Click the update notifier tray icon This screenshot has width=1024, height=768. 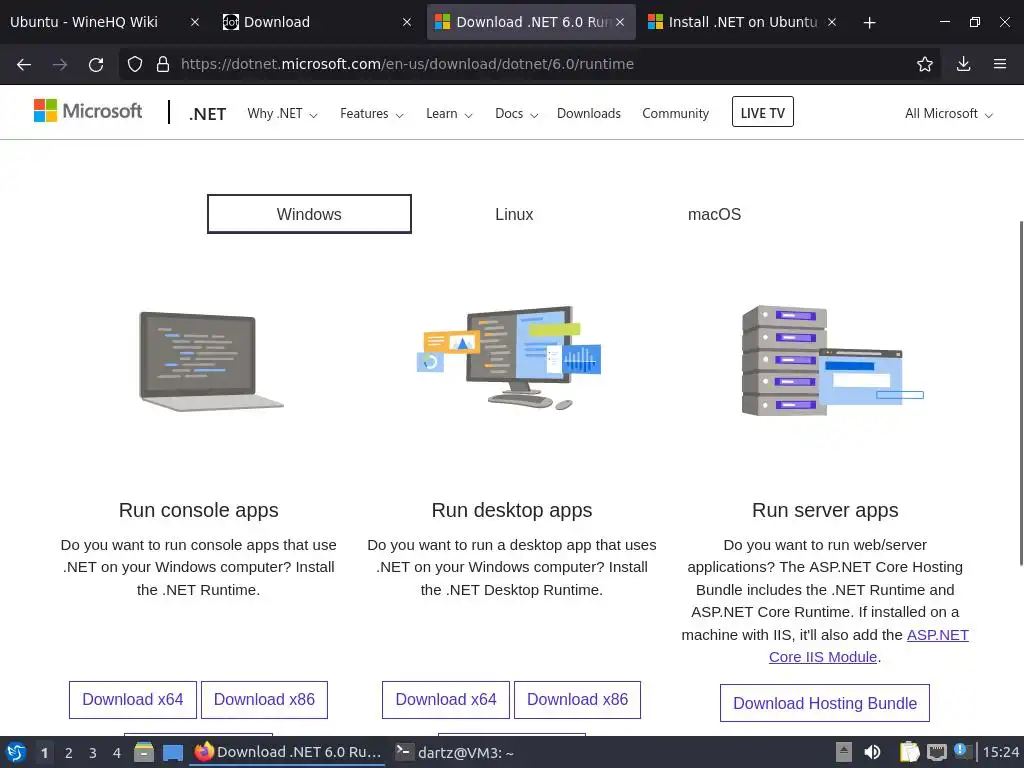coord(963,751)
